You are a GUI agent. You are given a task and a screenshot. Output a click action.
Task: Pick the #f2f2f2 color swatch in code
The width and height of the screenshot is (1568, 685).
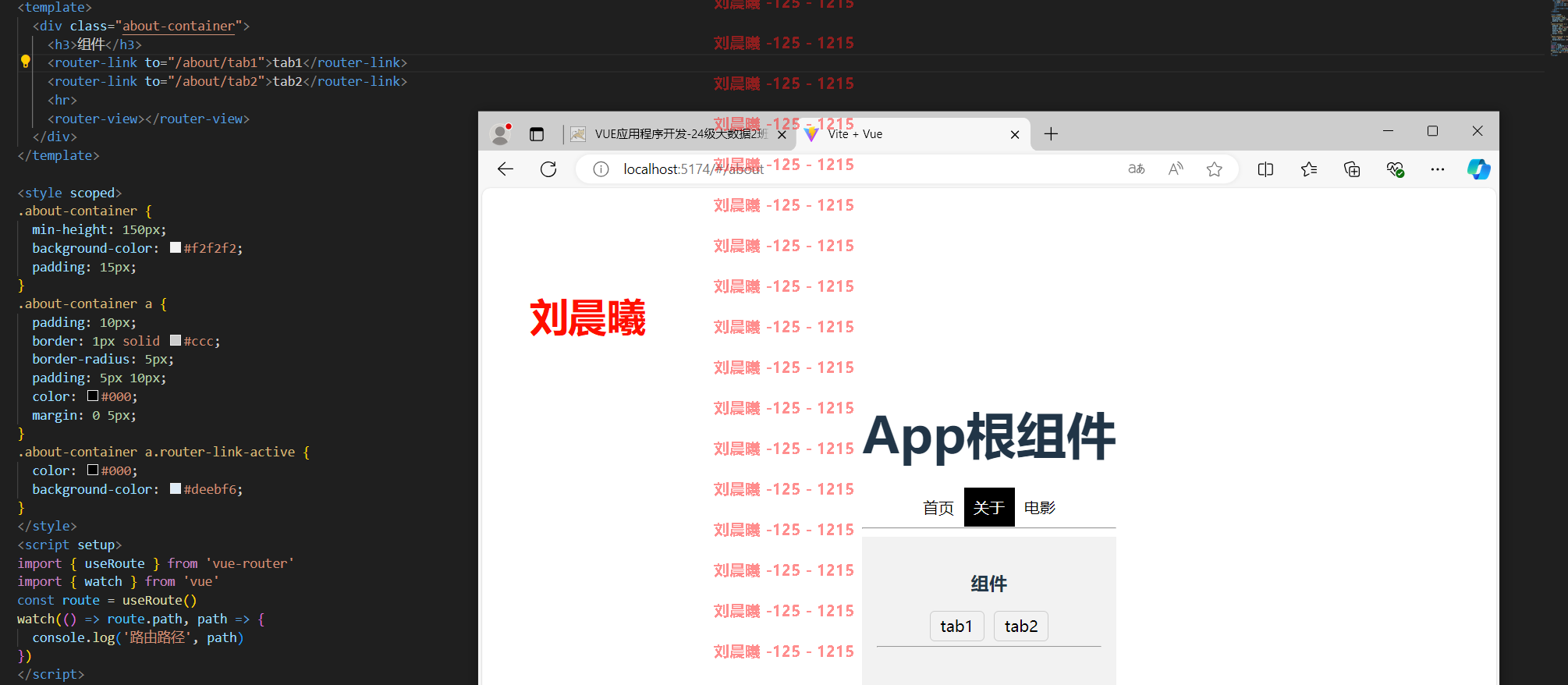[176, 247]
